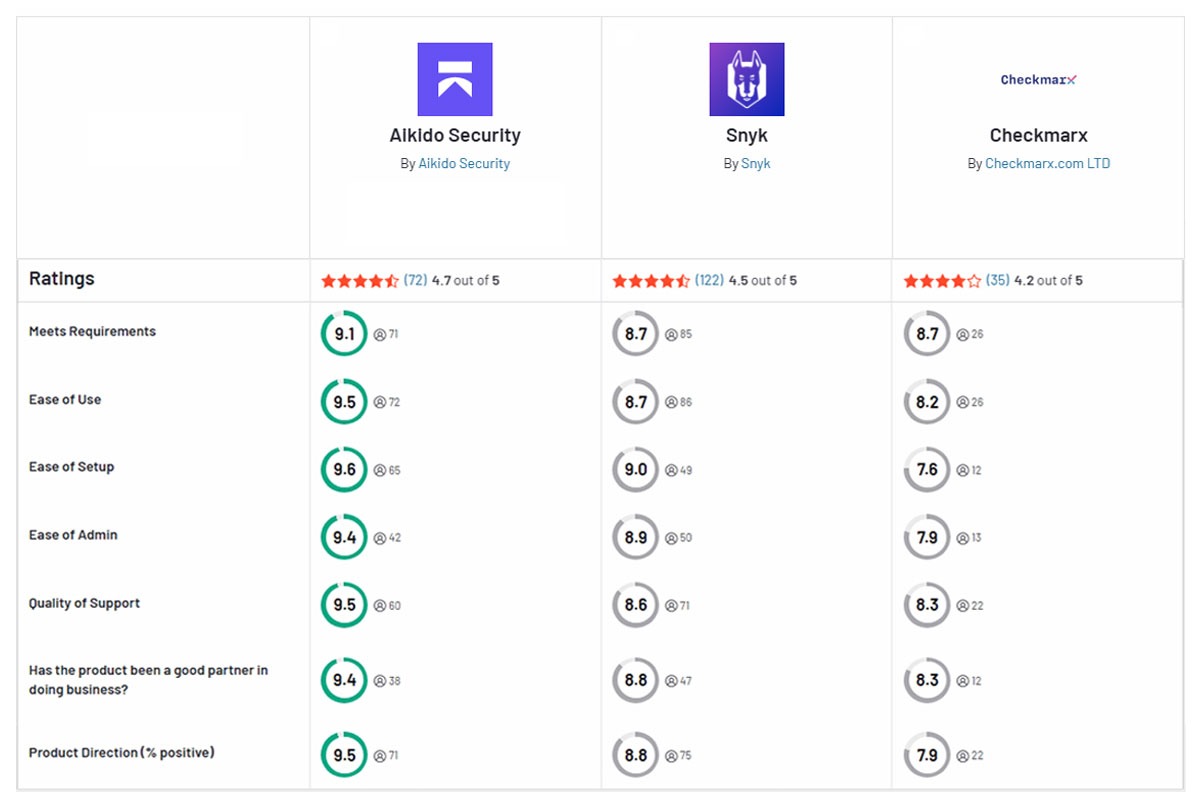Follow the Snyk vendor link
This screenshot has height=800, width=1200.
(756, 163)
